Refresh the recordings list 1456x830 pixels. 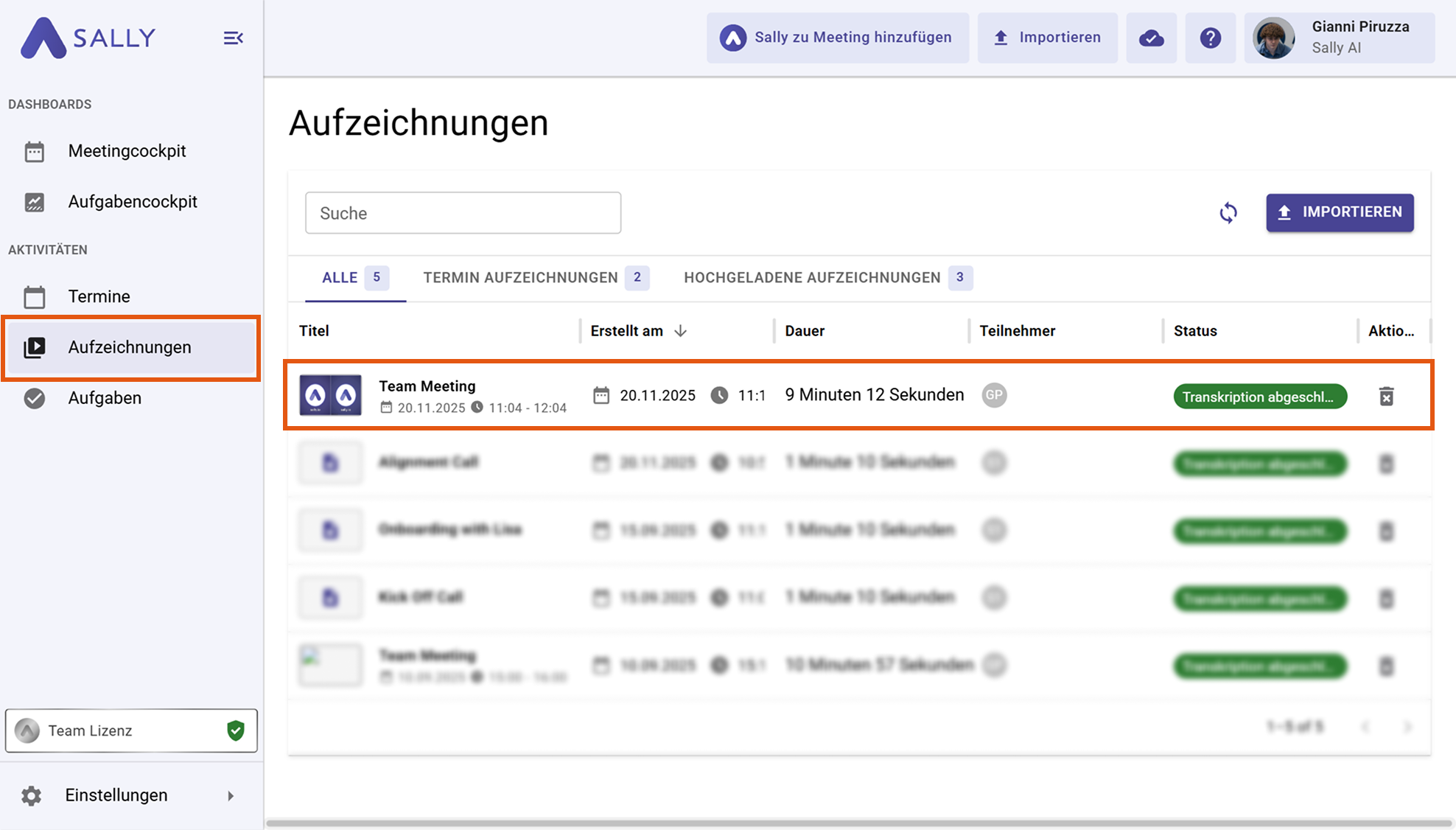point(1228,213)
